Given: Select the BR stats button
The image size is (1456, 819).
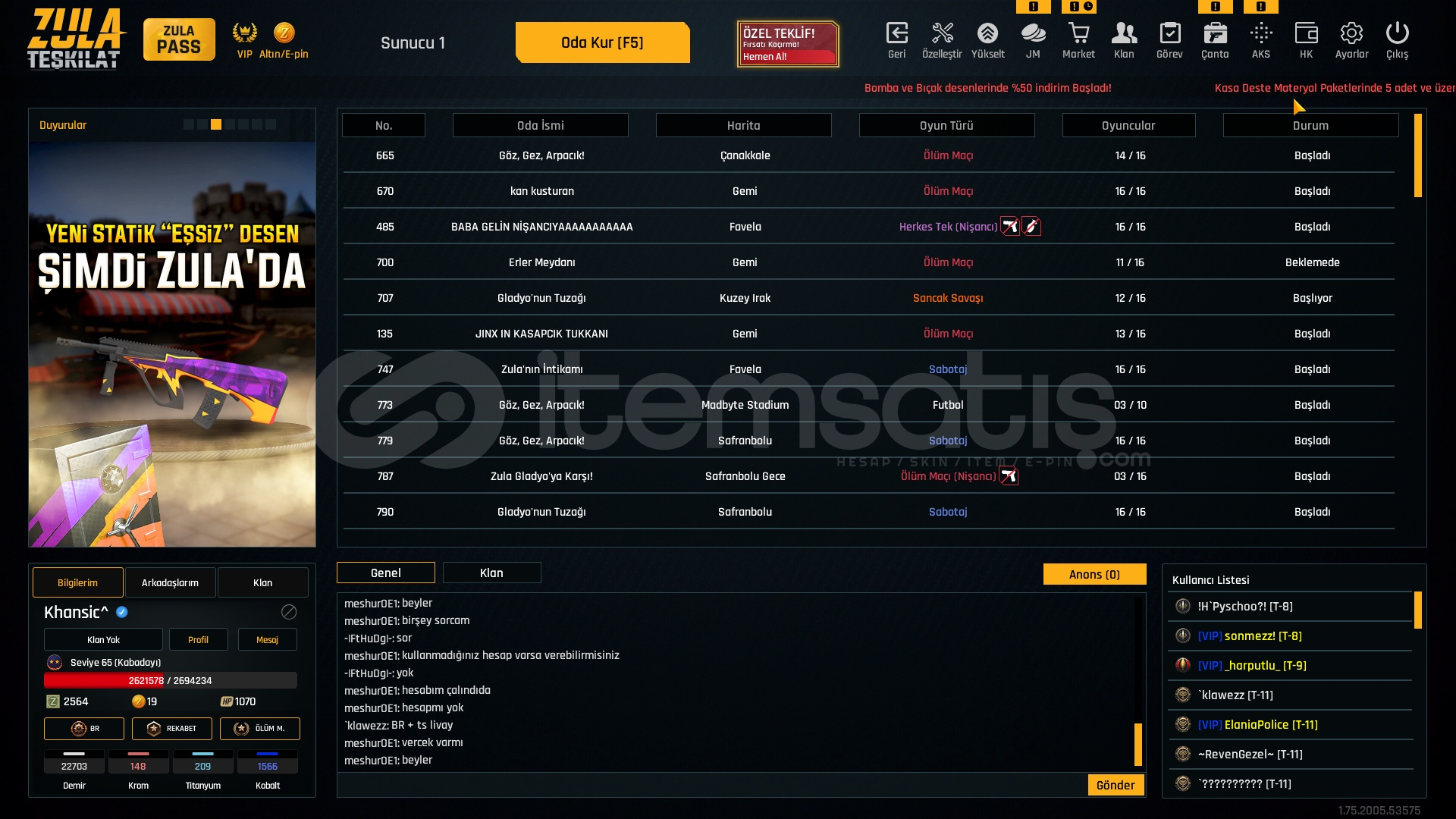Looking at the screenshot, I should point(84,729).
